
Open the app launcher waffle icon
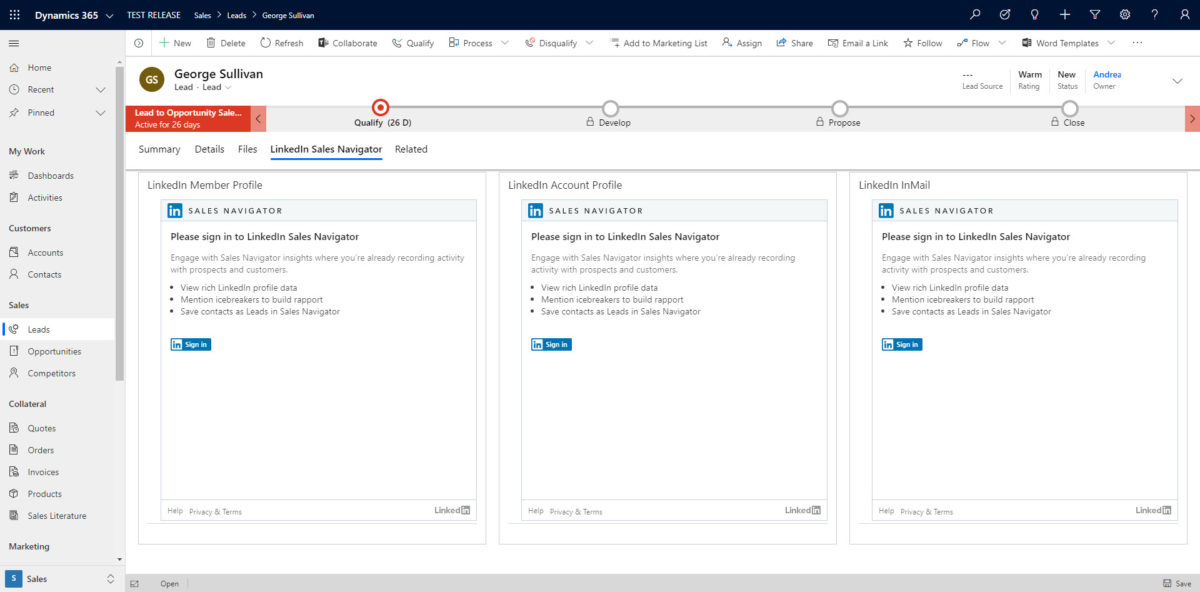click(x=14, y=15)
